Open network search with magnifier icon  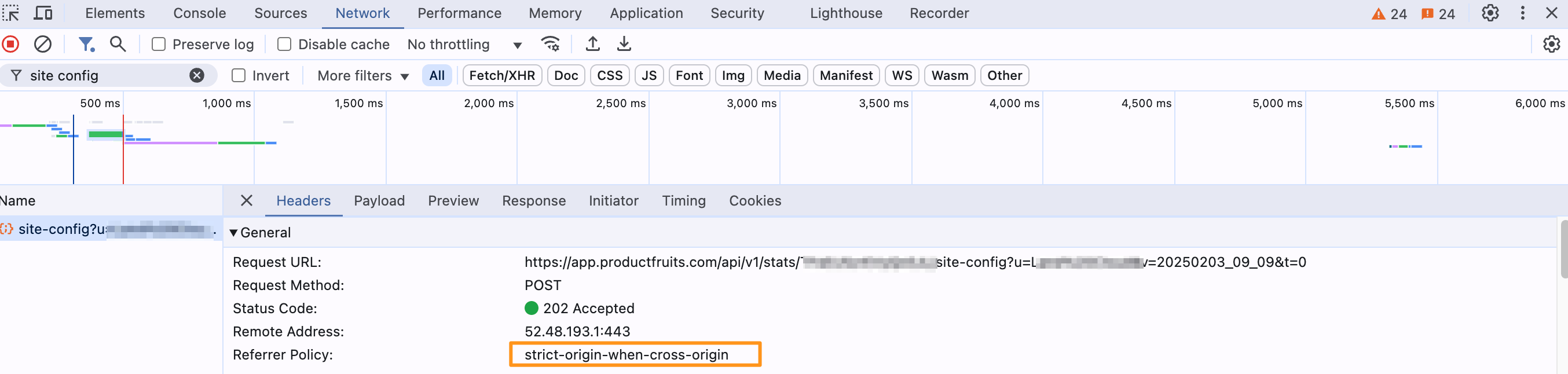(x=118, y=44)
